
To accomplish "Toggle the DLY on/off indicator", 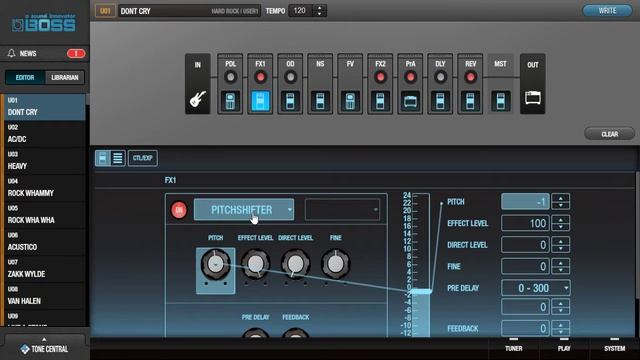I will click(x=440, y=77).
